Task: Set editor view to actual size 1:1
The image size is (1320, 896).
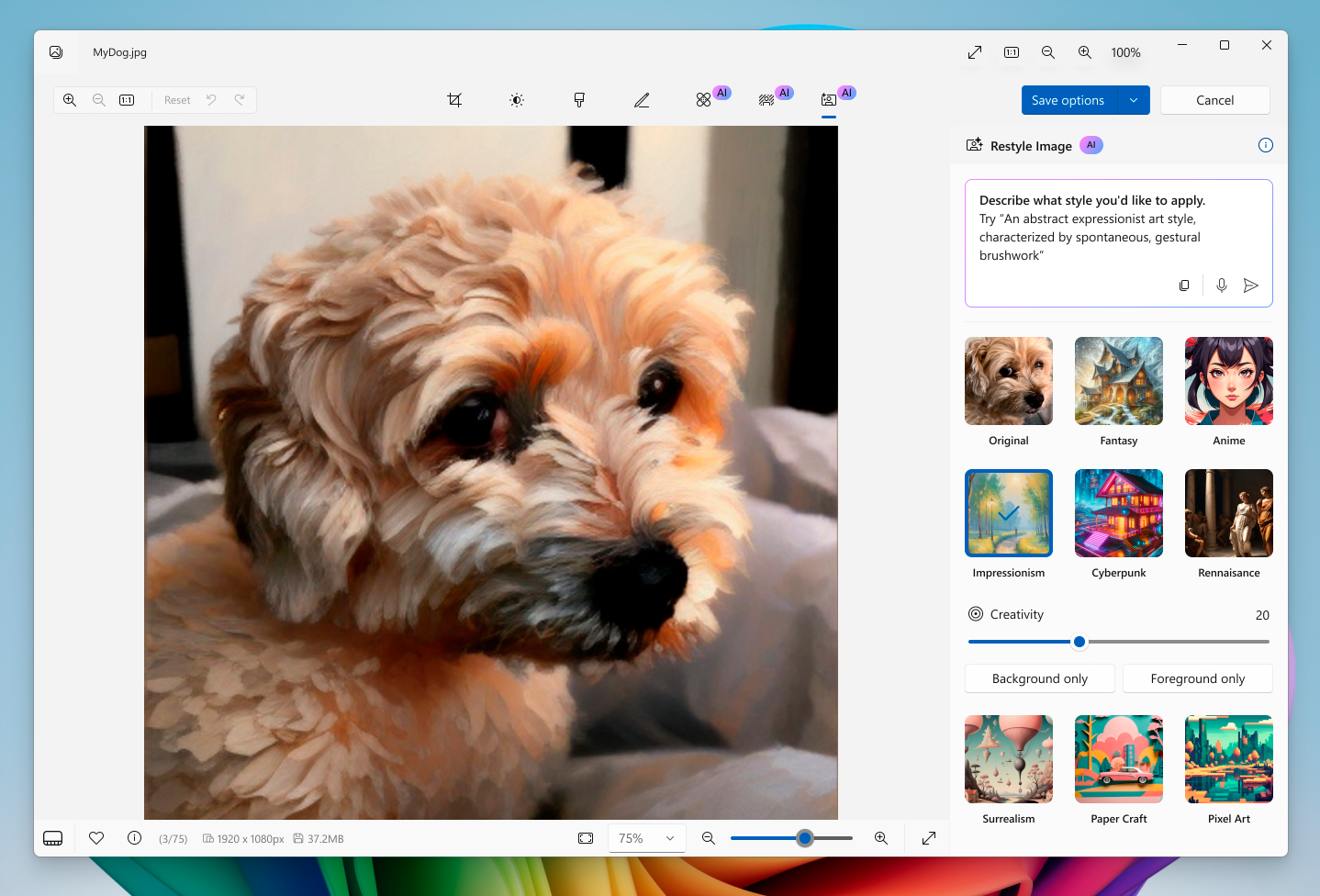Action: [x=127, y=100]
